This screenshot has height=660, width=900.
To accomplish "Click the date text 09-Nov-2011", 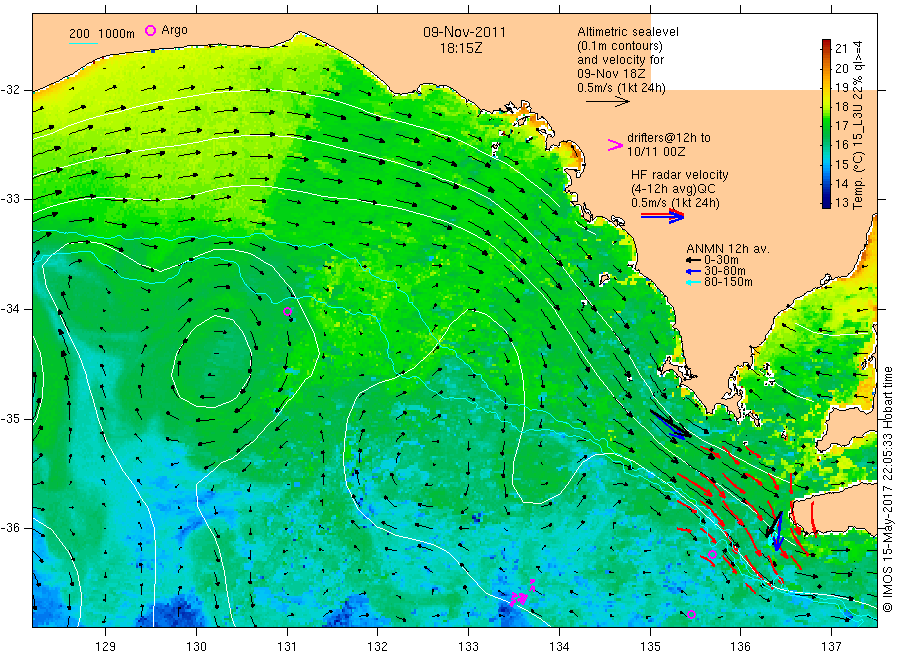I will tap(464, 32).
